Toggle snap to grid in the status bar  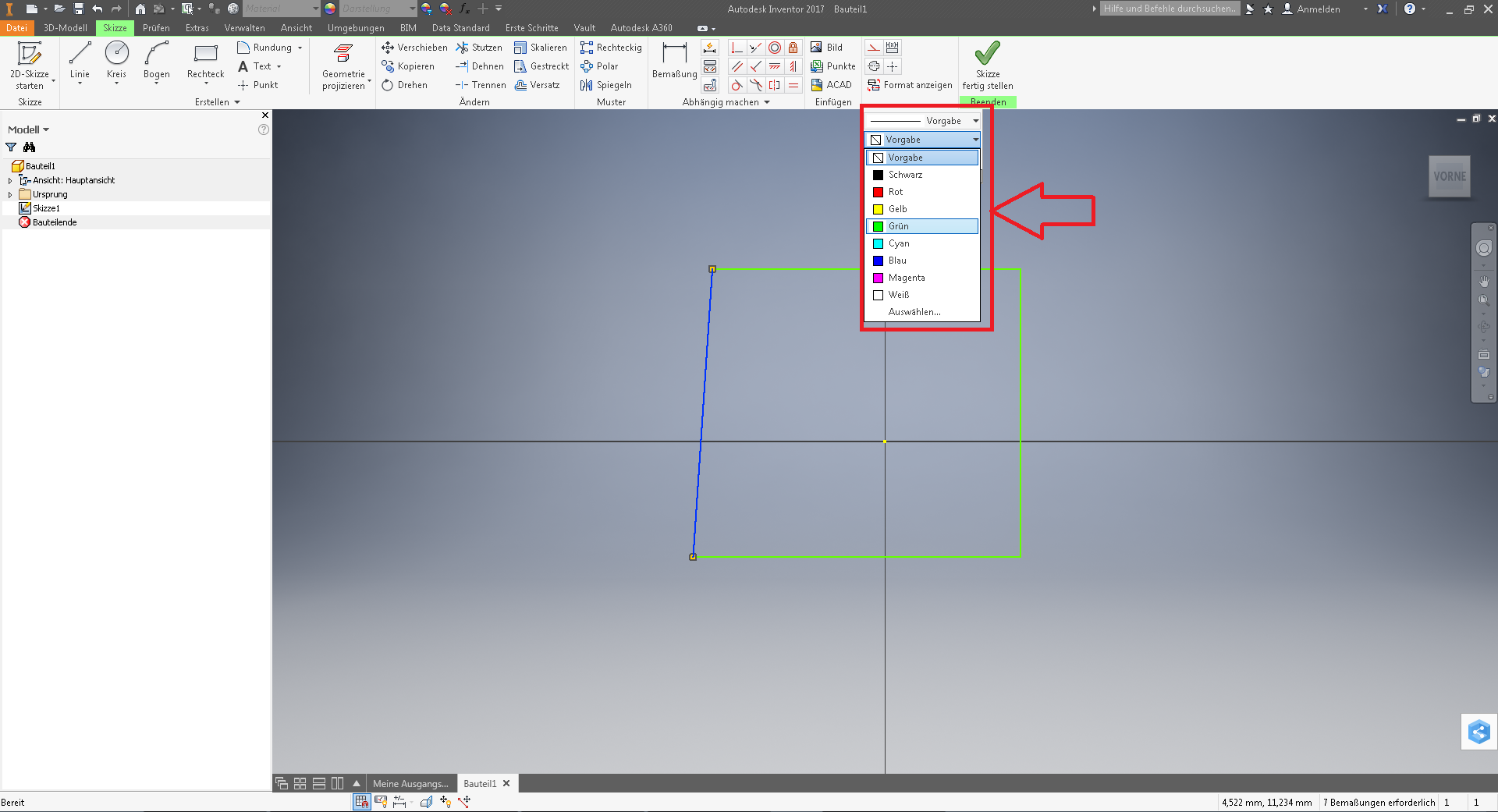point(360,801)
